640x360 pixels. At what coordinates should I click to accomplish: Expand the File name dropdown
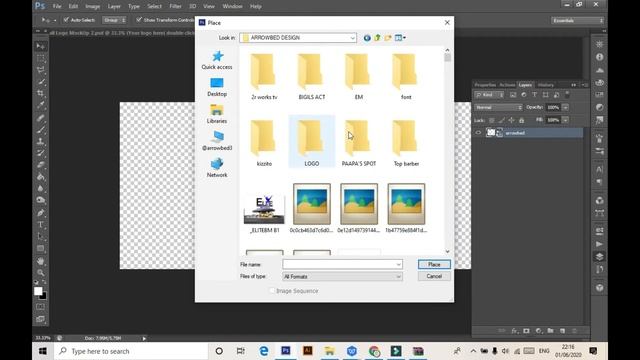[x=398, y=264]
